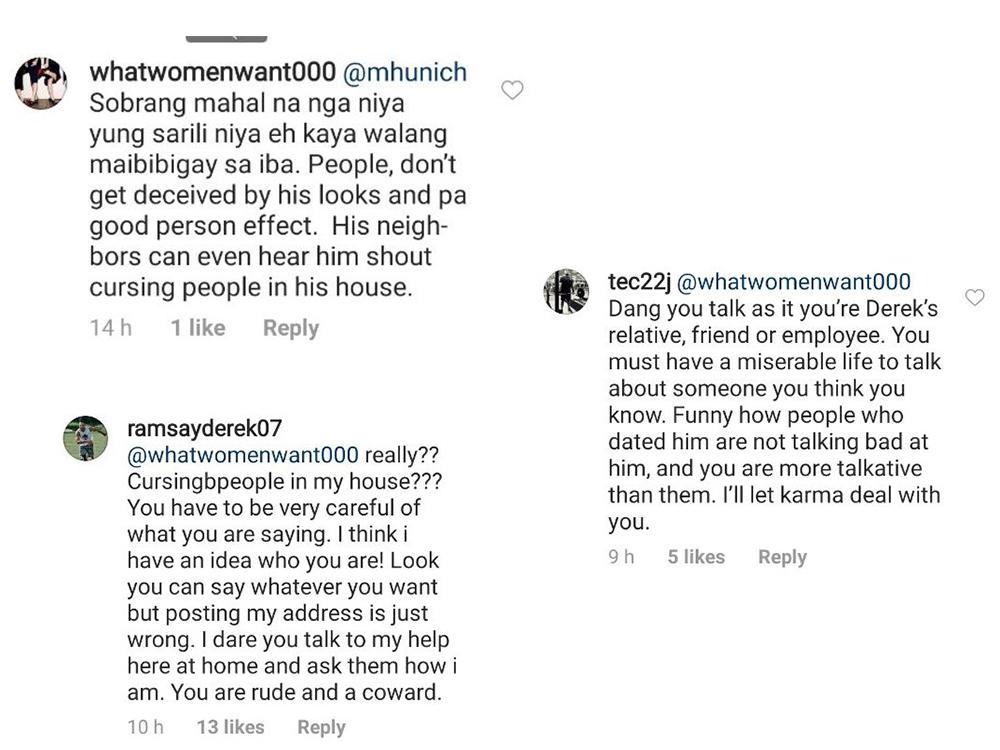Like the whatwomenwant000 comment with the heart
The image size is (1000, 750).
point(512,91)
